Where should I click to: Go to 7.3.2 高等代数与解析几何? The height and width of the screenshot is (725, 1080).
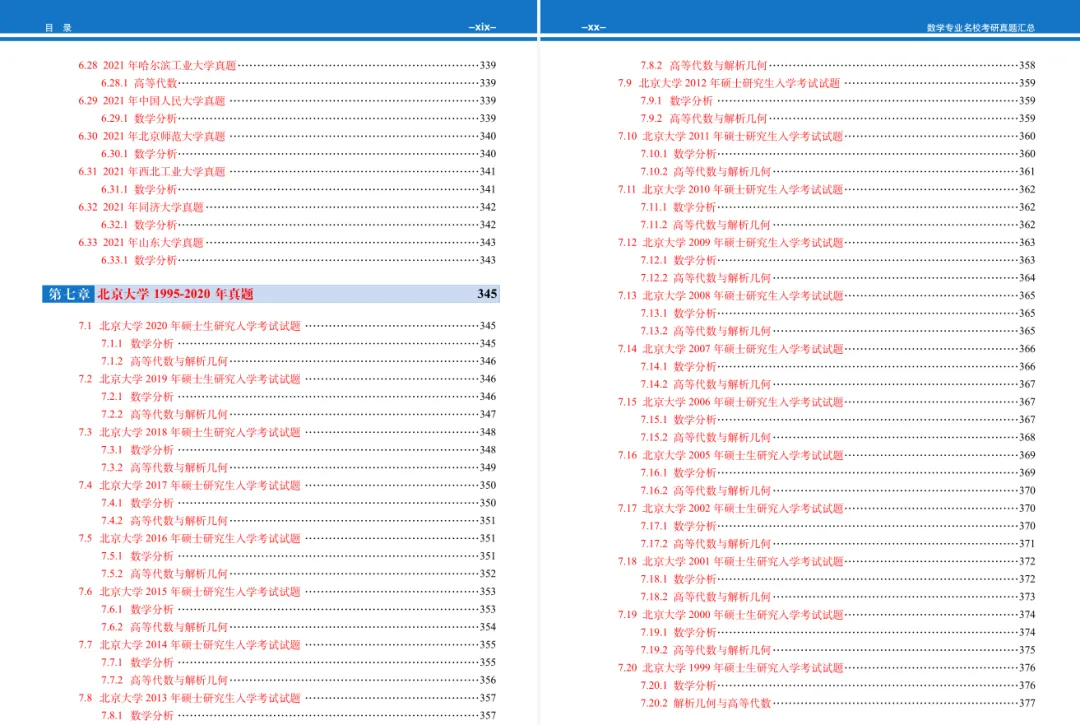[x=298, y=467]
